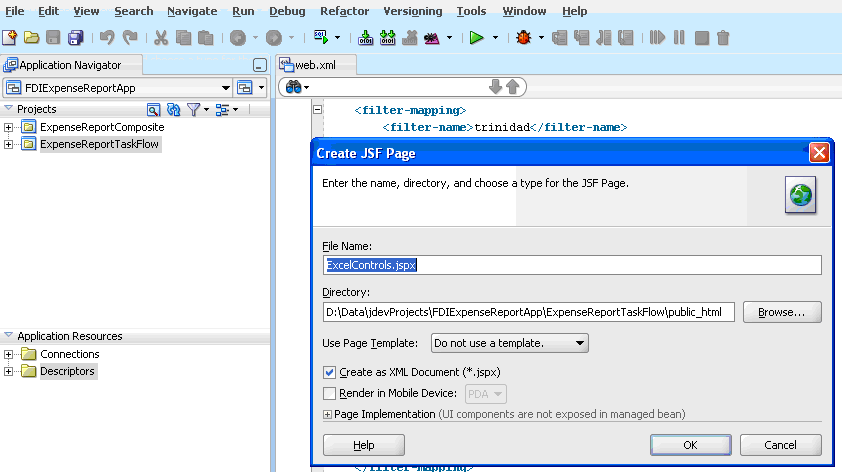
Task: Open the SQL Worksheet icon
Action: (321, 37)
